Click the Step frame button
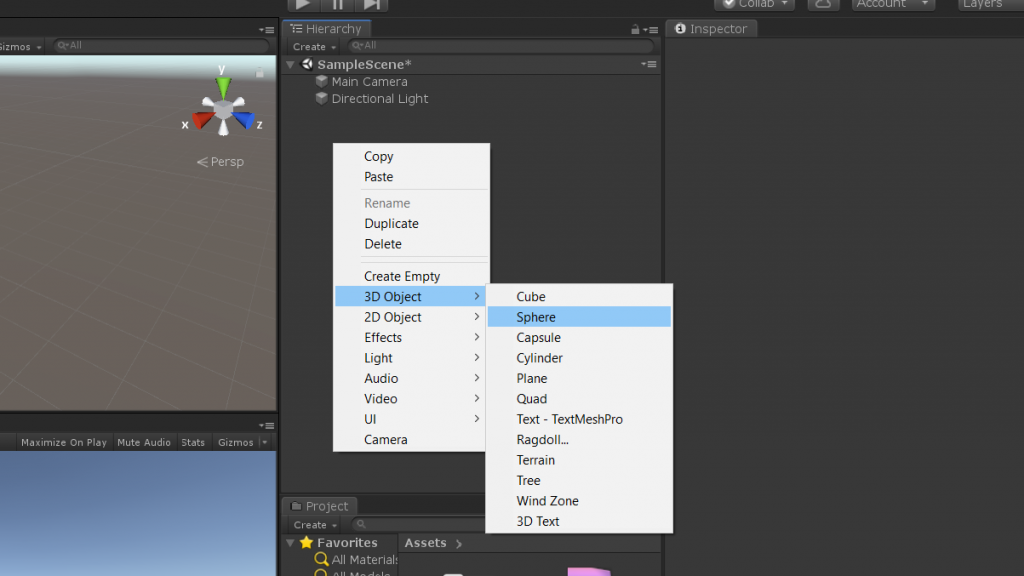1024x576 pixels. click(370, 4)
